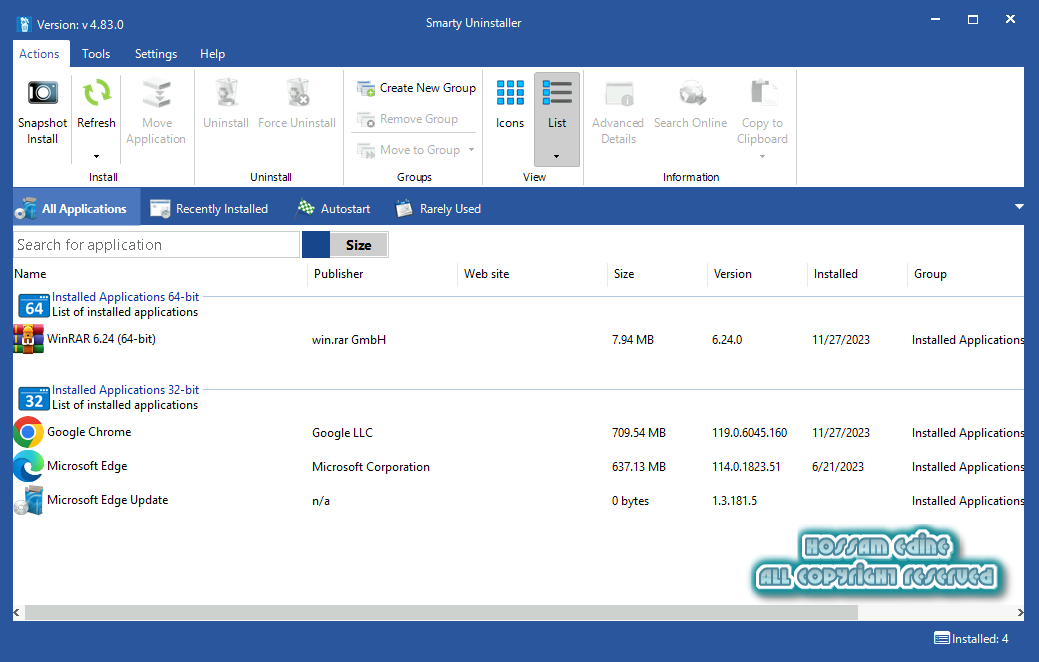Switch to the Autostart tab
Image resolution: width=1039 pixels, height=662 pixels.
pyautogui.click(x=334, y=208)
